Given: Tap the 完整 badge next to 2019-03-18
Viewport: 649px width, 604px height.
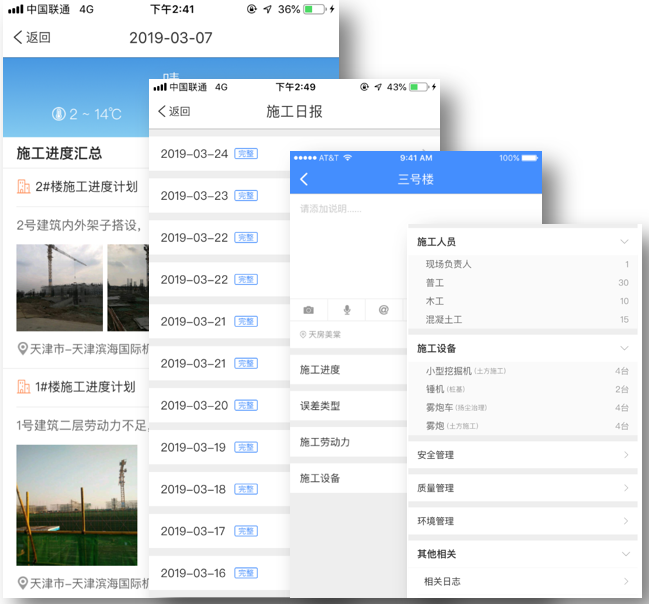Looking at the screenshot, I should coord(246,489).
